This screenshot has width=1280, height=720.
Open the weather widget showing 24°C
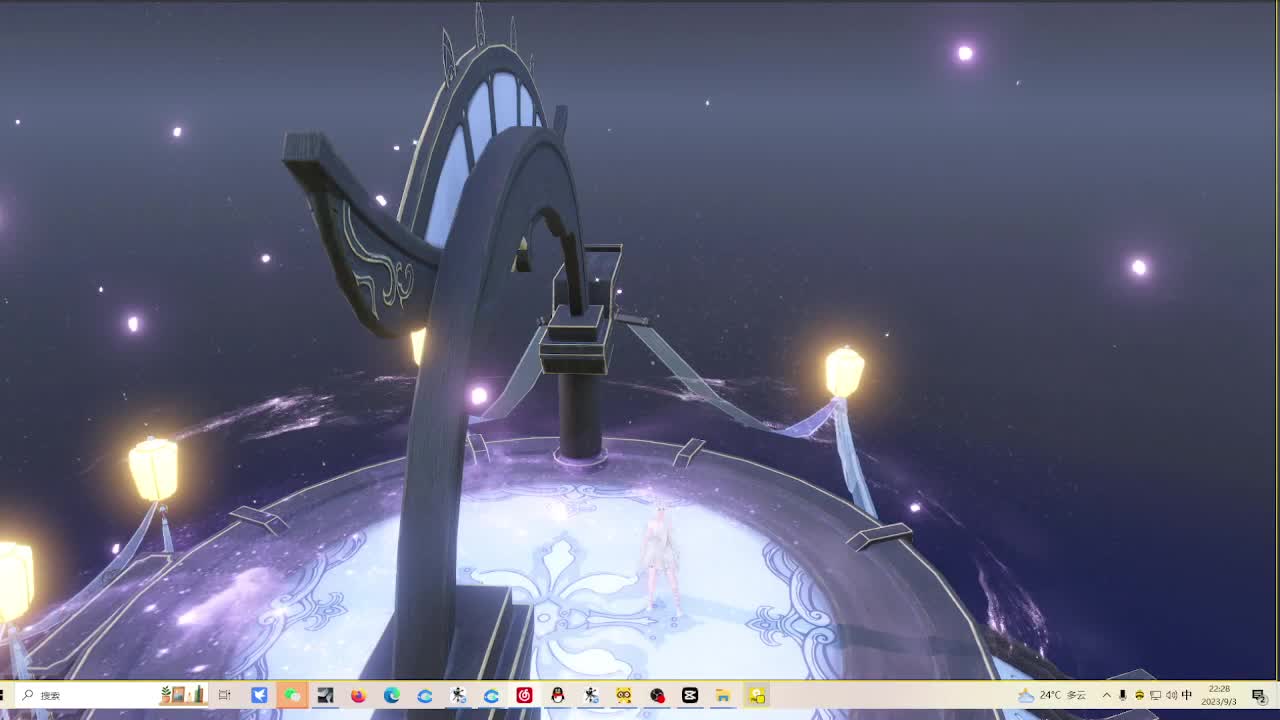click(1052, 695)
